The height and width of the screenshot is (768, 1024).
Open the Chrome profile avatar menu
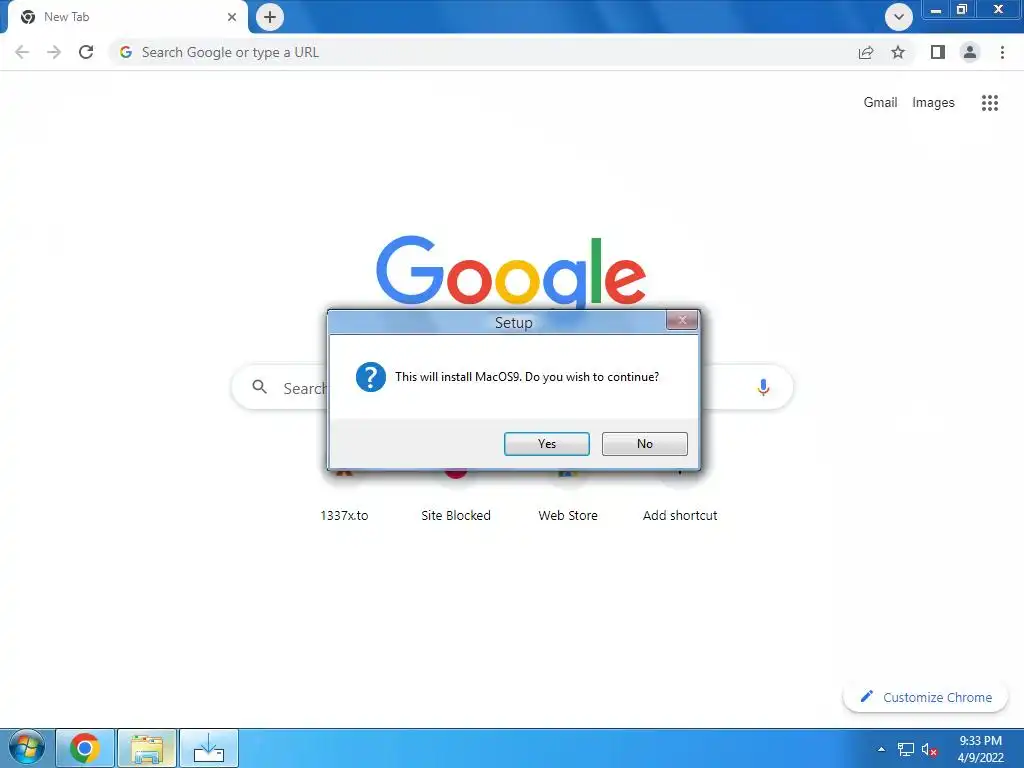[x=970, y=52]
